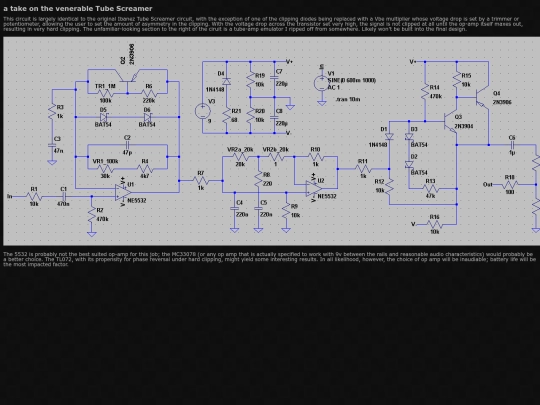Viewport: 540px width, 405px height.
Task: Click the U1 op-amp triangle symbol
Action: pos(123,193)
